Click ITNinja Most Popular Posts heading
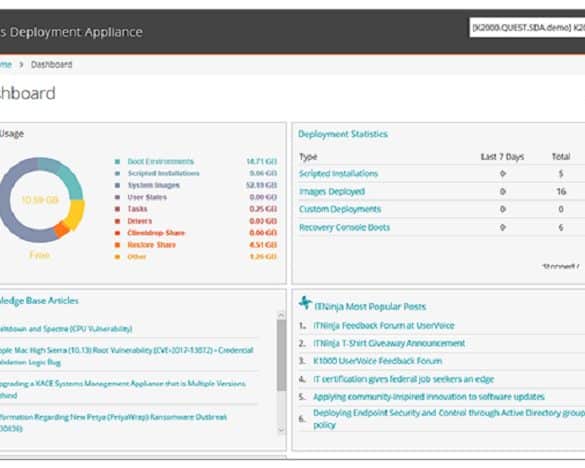585x468 pixels. [370, 307]
